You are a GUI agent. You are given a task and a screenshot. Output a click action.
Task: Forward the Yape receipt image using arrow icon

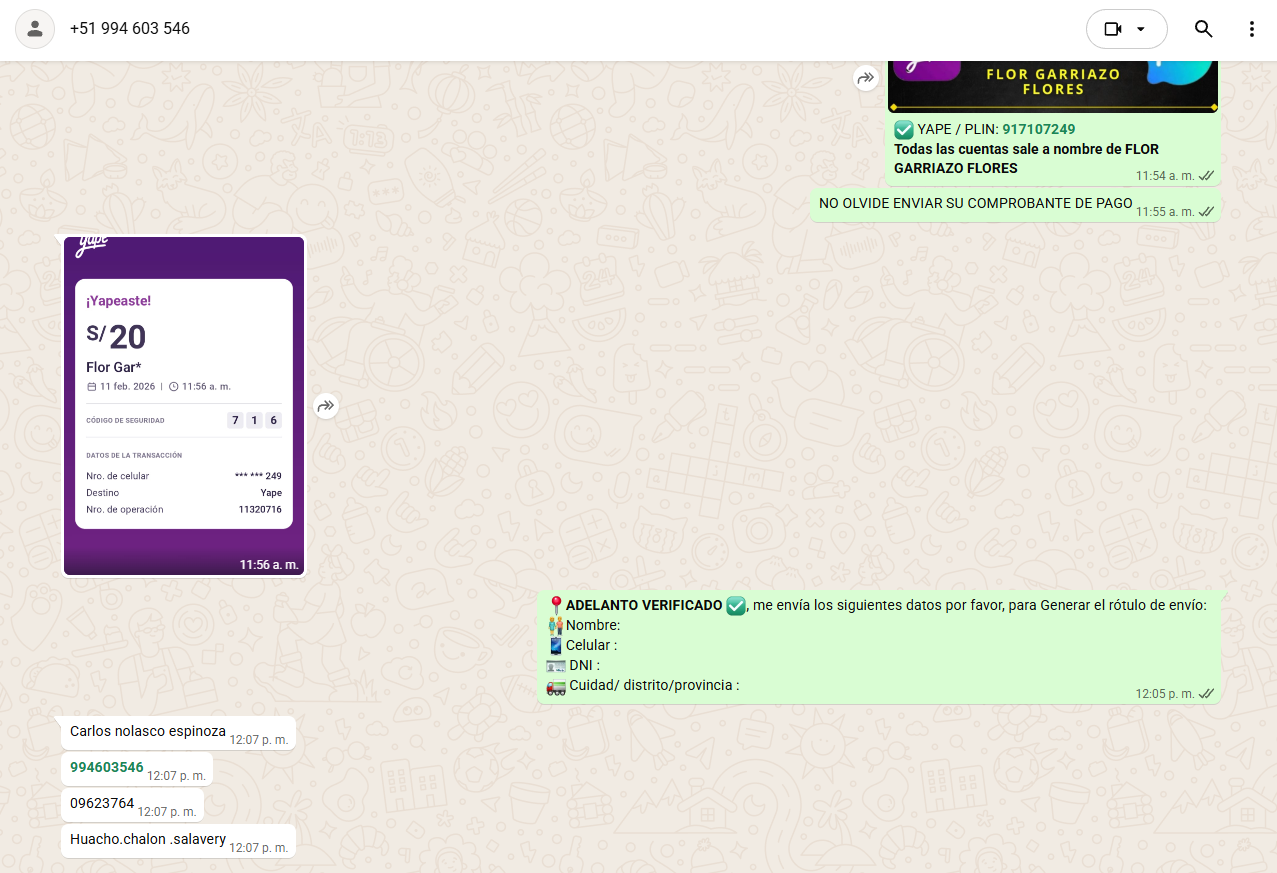click(x=326, y=406)
